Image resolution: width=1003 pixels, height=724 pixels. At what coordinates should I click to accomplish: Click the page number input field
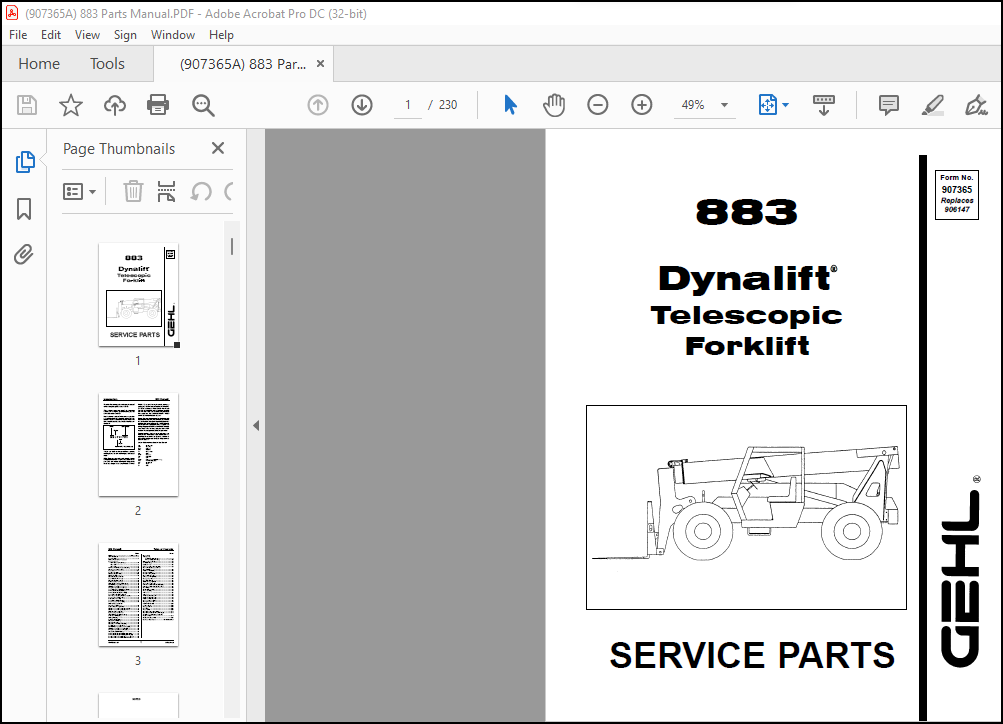click(408, 105)
